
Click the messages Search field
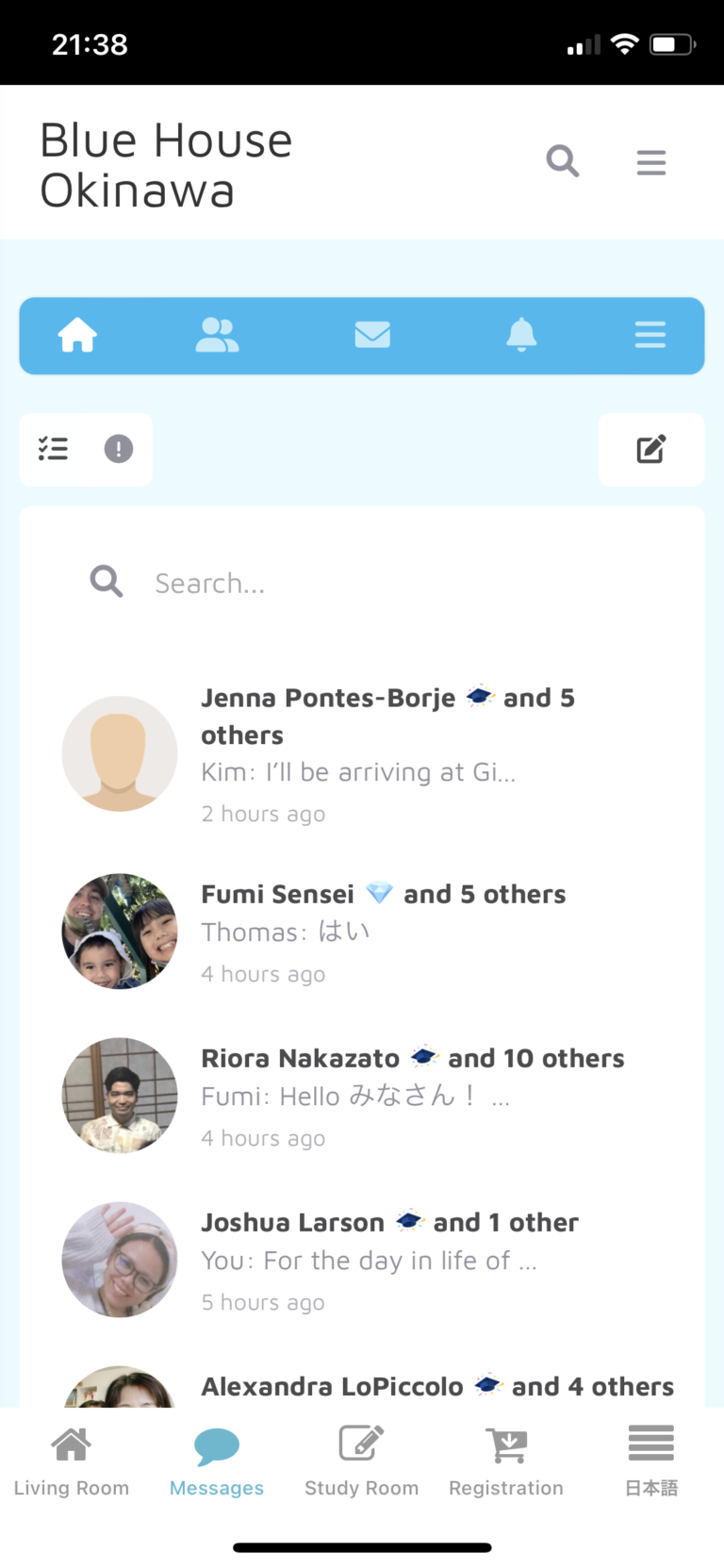377,583
